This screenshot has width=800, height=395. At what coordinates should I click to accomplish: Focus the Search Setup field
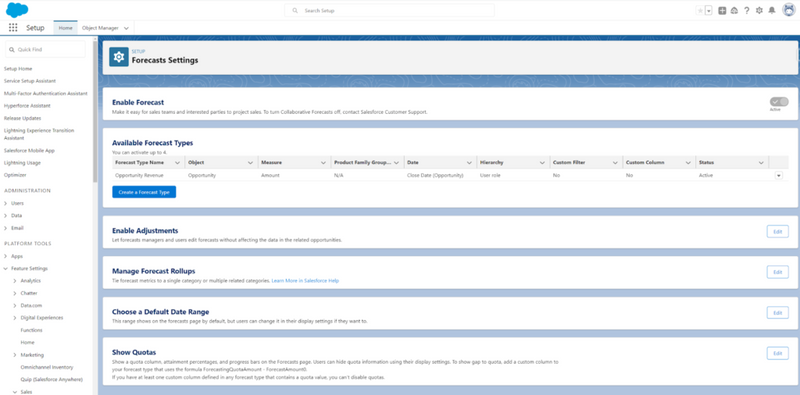pos(389,10)
